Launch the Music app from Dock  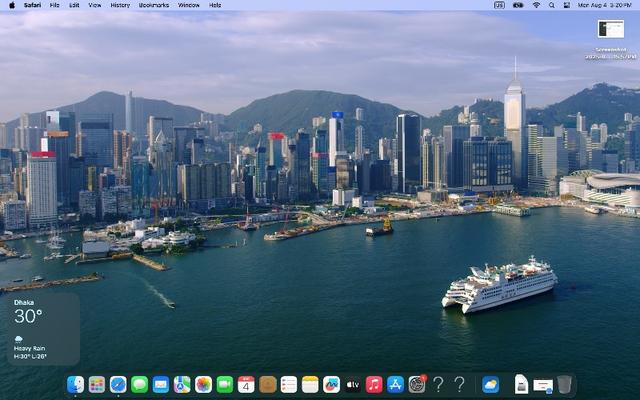coord(374,384)
